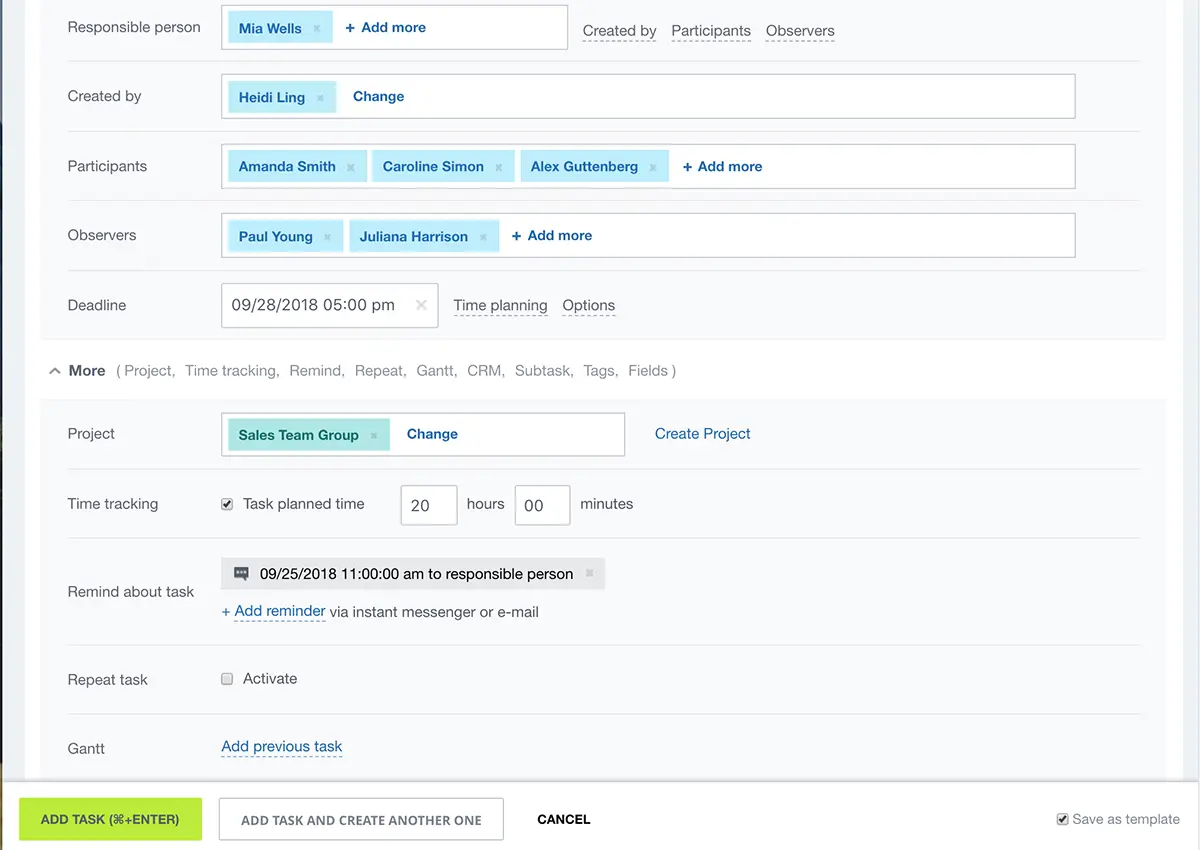Click the green Add Task button
Screen dimensions: 1200x850
coord(110,819)
